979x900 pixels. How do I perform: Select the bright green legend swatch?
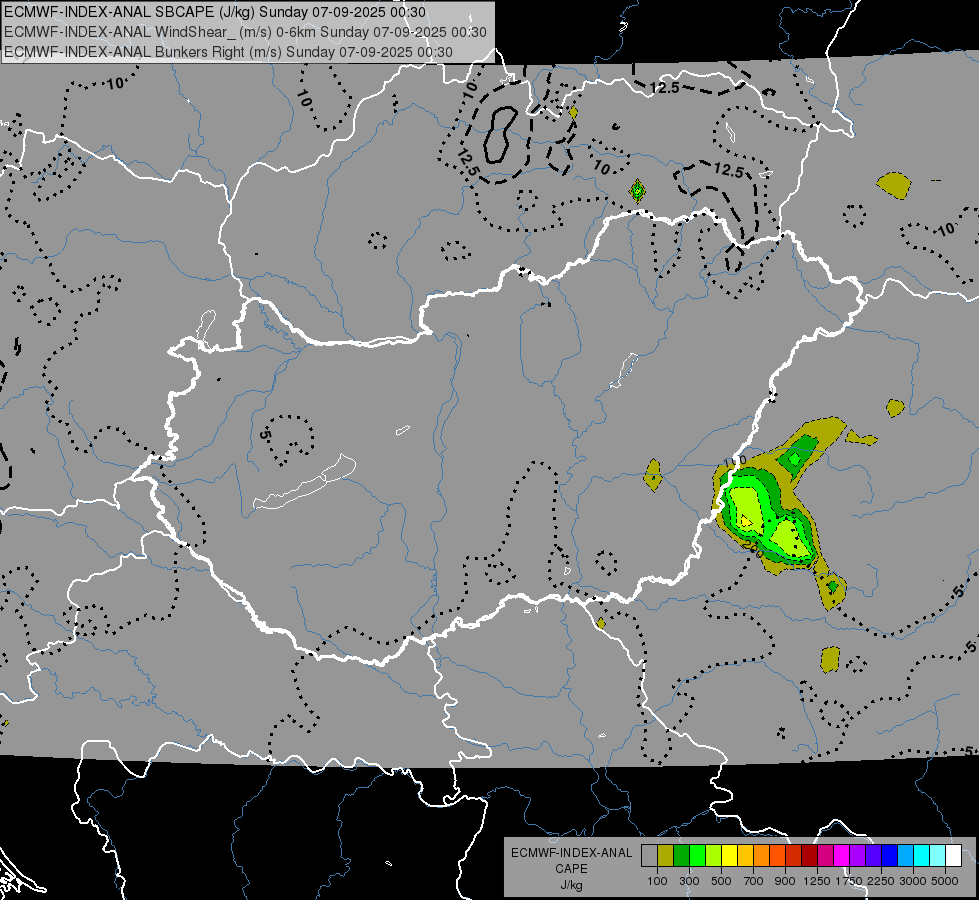click(697, 855)
